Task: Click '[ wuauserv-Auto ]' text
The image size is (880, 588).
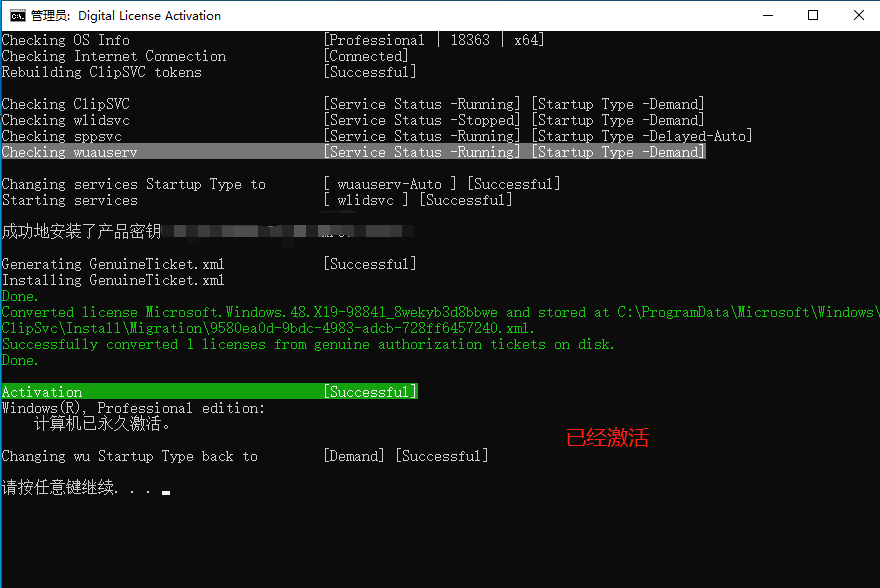Action: [391, 185]
